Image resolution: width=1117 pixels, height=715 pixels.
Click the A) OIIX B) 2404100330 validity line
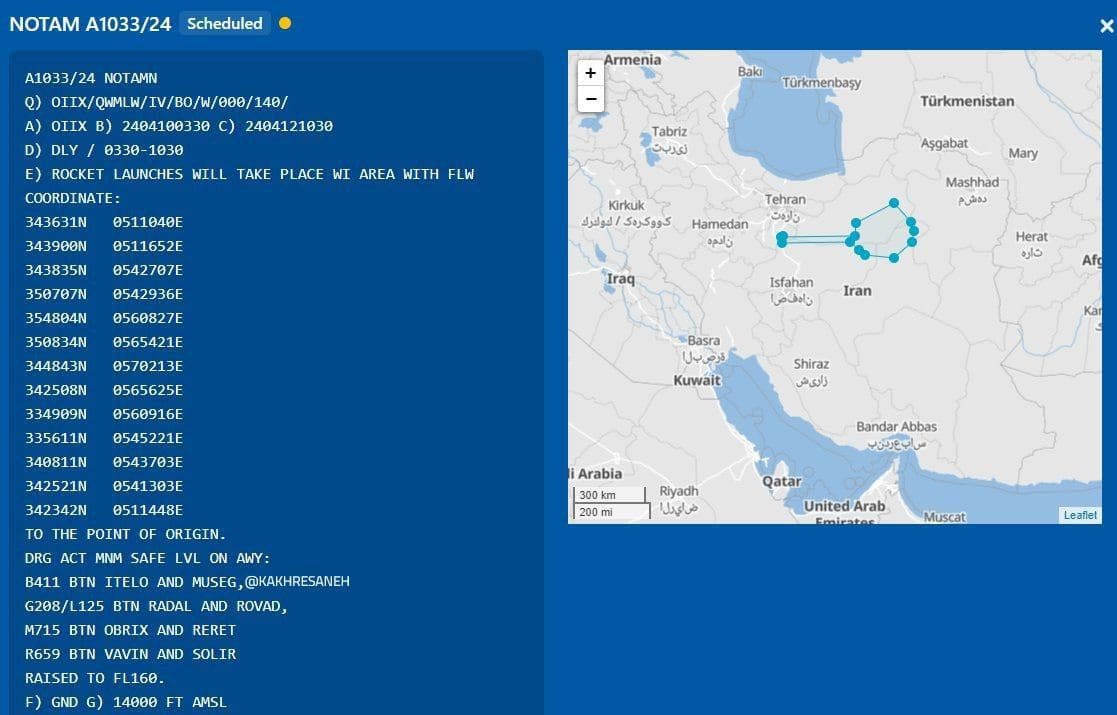(179, 126)
